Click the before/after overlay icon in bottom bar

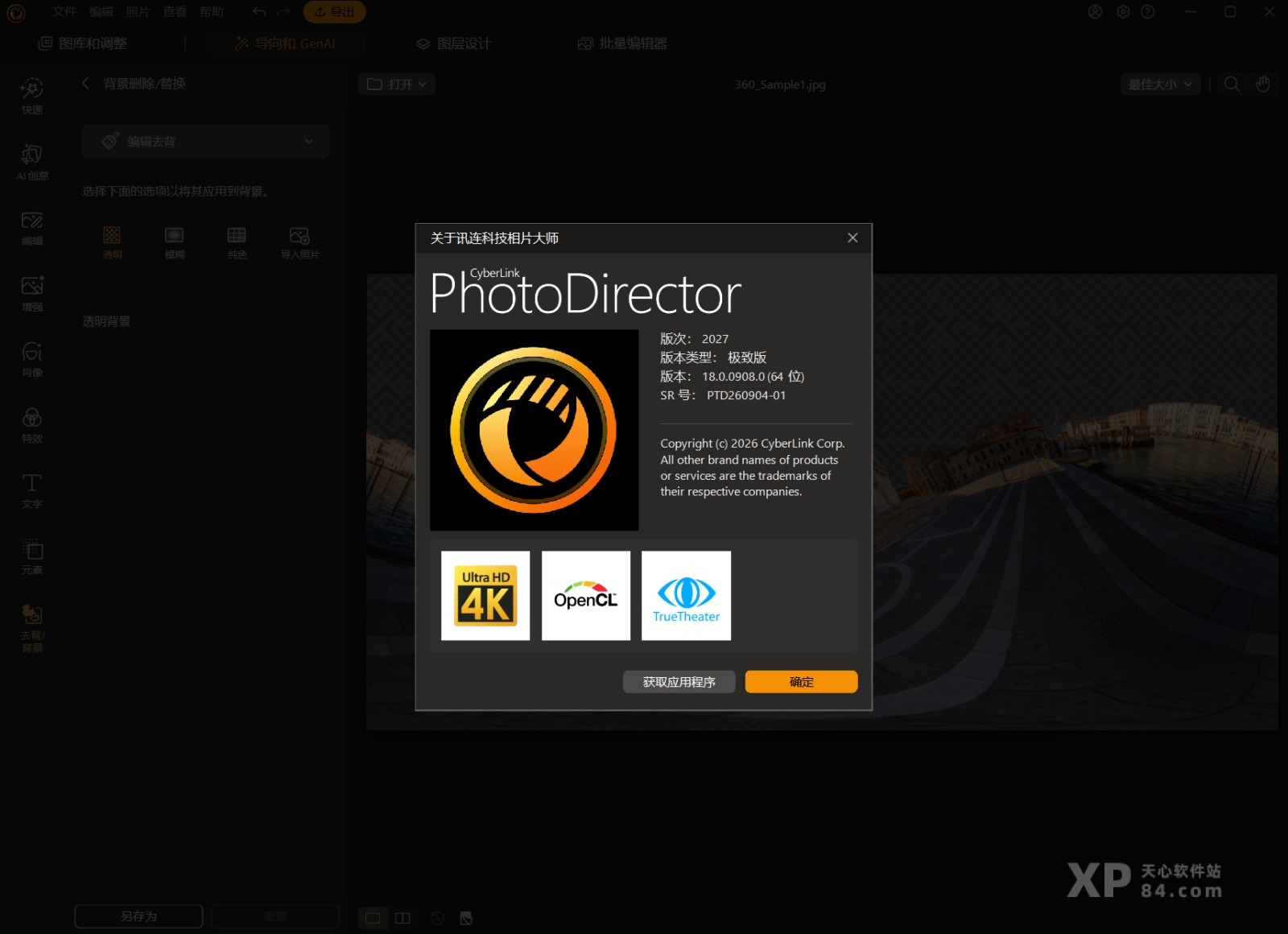(466, 918)
